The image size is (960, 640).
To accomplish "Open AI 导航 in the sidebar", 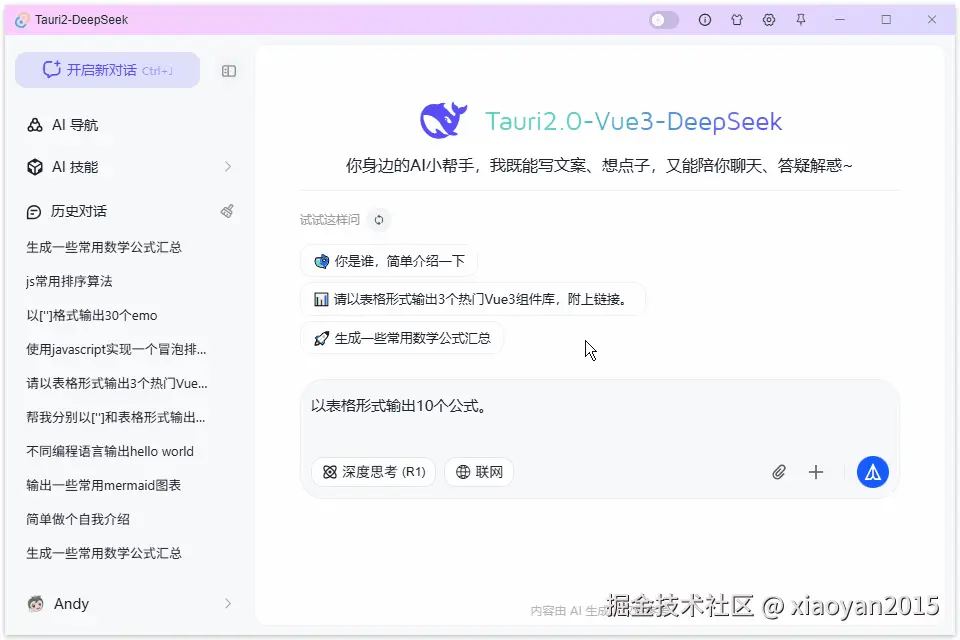I will (x=75, y=125).
